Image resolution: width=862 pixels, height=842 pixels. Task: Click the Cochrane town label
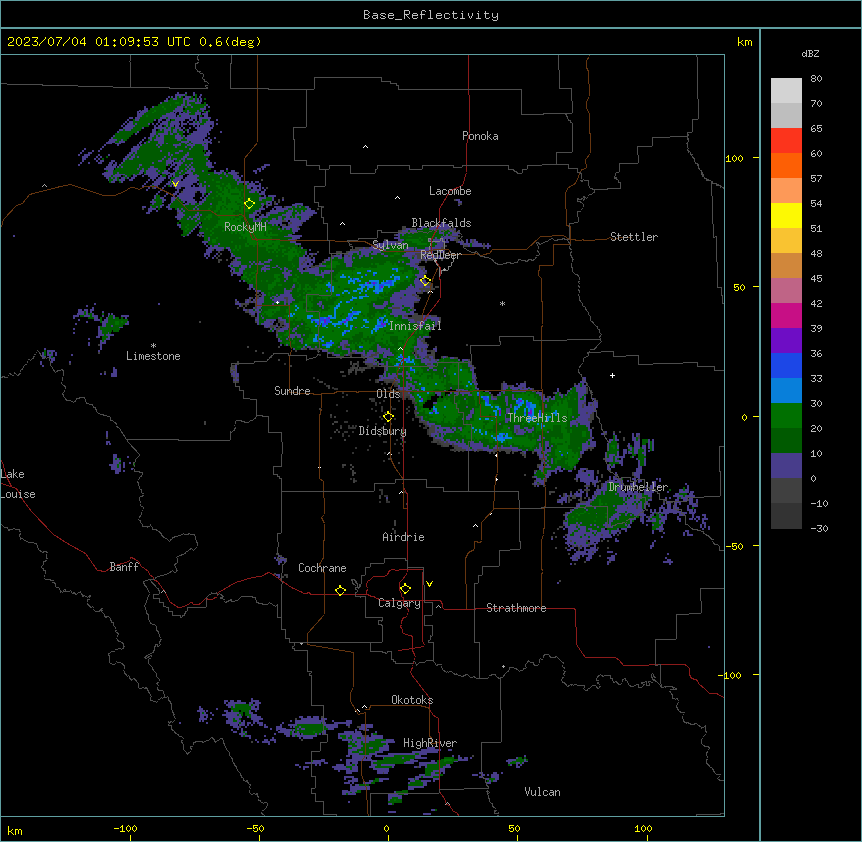[x=322, y=568]
